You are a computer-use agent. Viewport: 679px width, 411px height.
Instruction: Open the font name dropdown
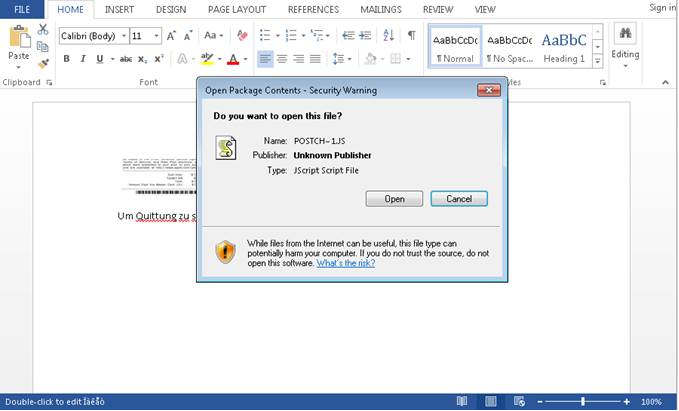click(x=124, y=36)
